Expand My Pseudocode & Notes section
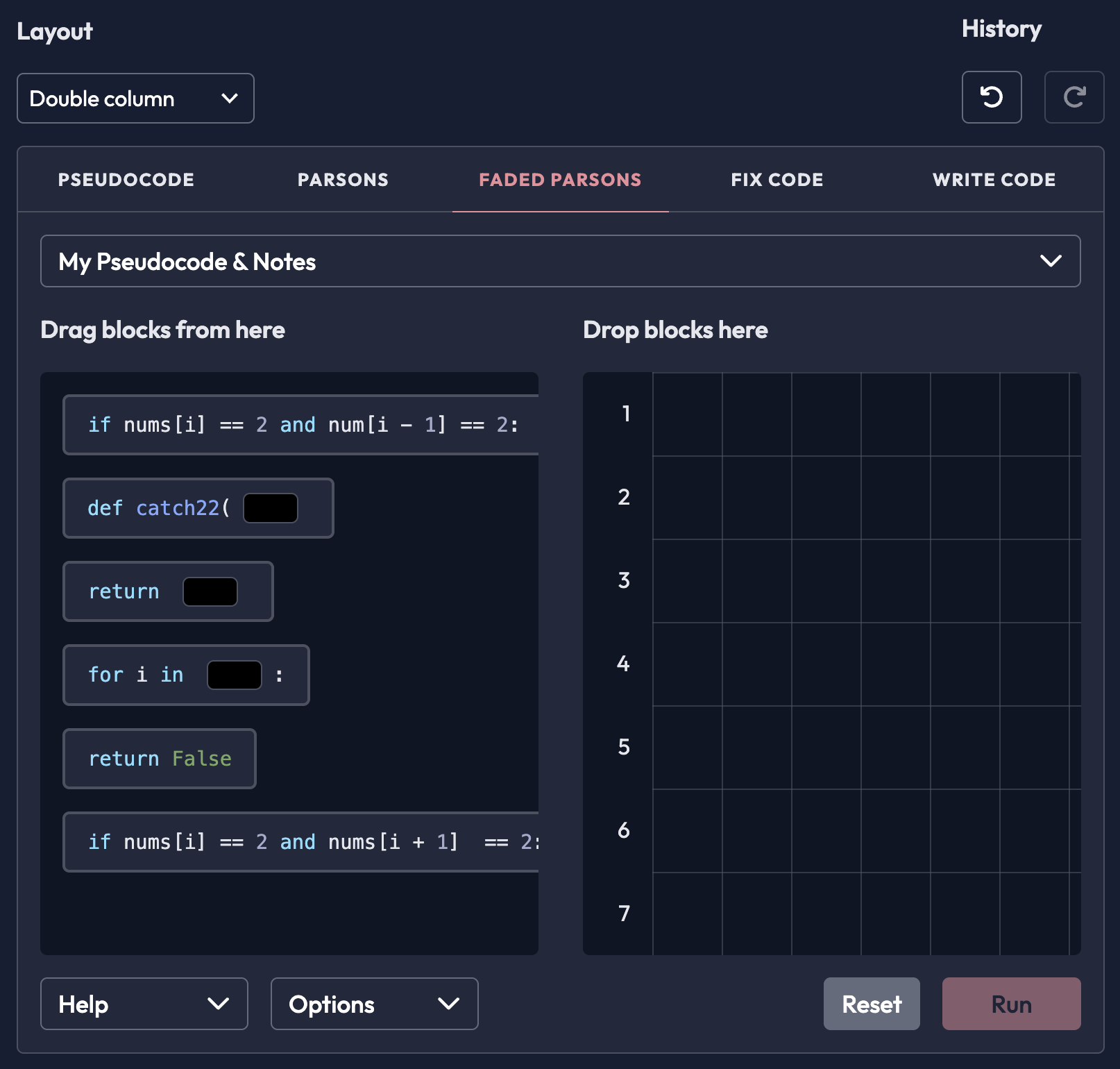1120x1069 pixels. coord(560,261)
